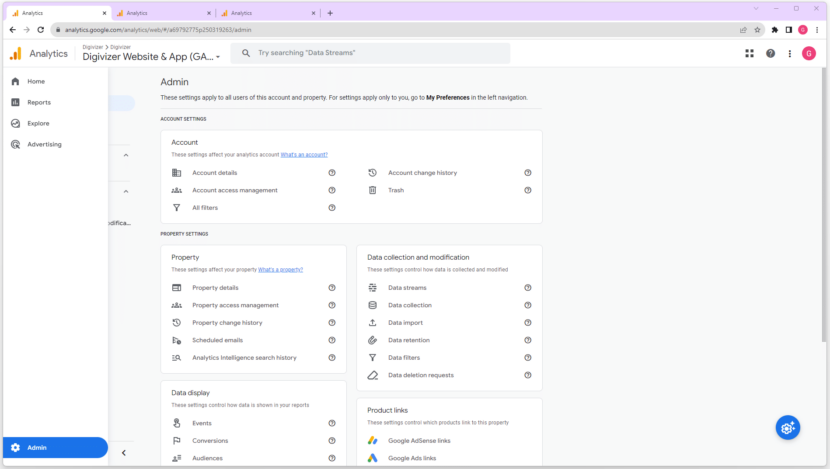Go to the Explore section
This screenshot has height=469, width=830.
pyautogui.click(x=38, y=123)
